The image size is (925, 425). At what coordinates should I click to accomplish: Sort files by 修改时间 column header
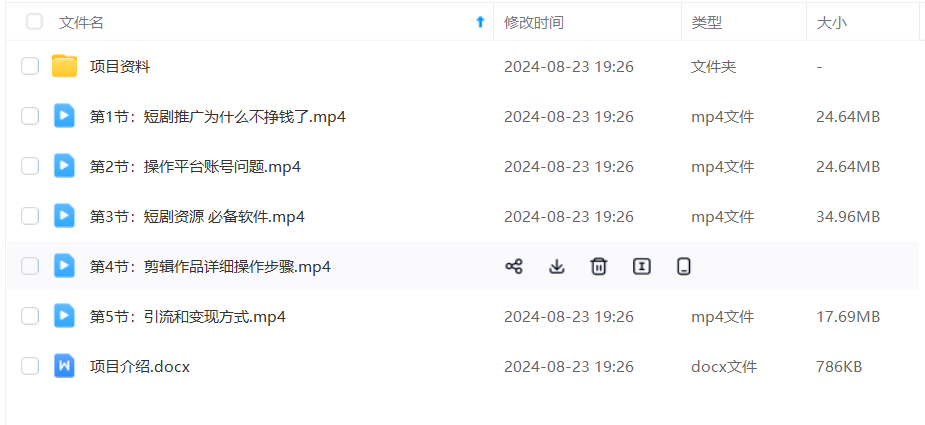pos(534,23)
